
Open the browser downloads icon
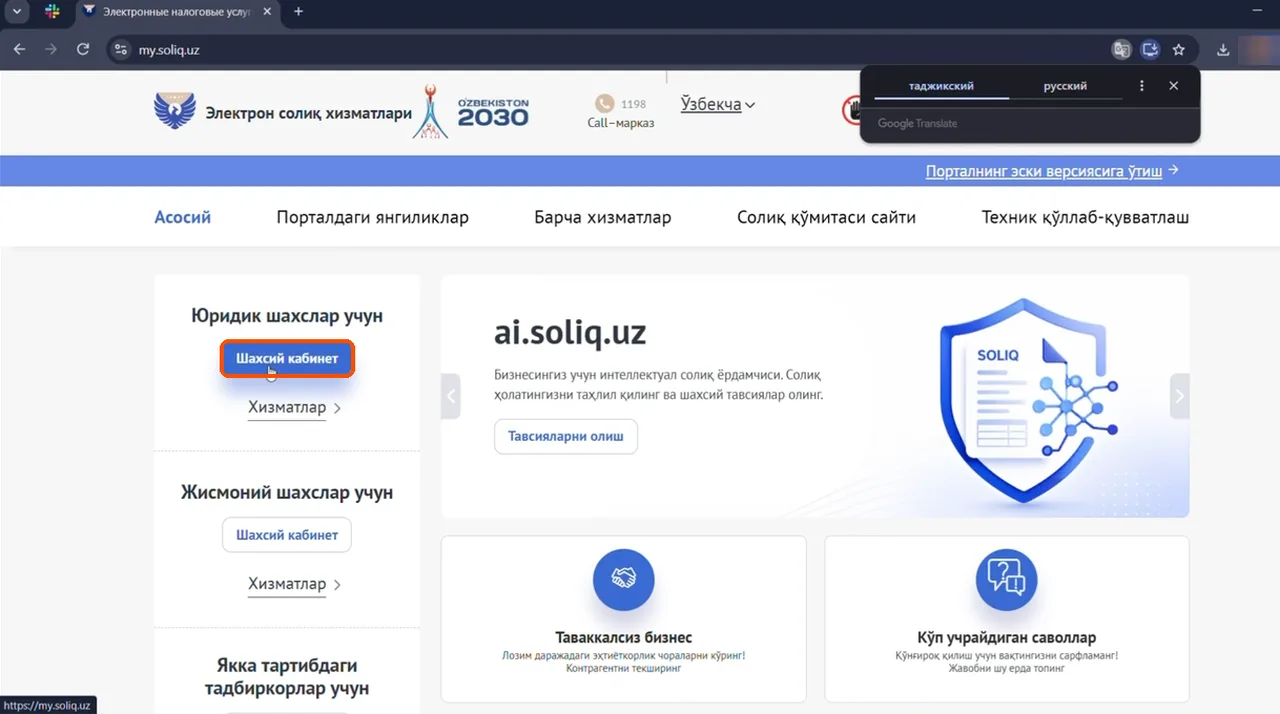click(x=1223, y=49)
